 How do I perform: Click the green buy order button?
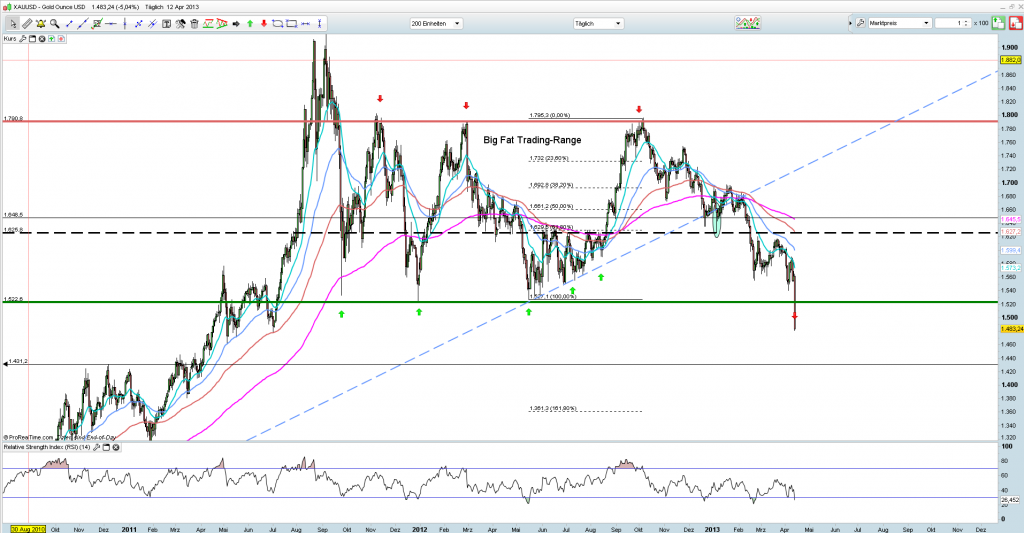point(998,23)
